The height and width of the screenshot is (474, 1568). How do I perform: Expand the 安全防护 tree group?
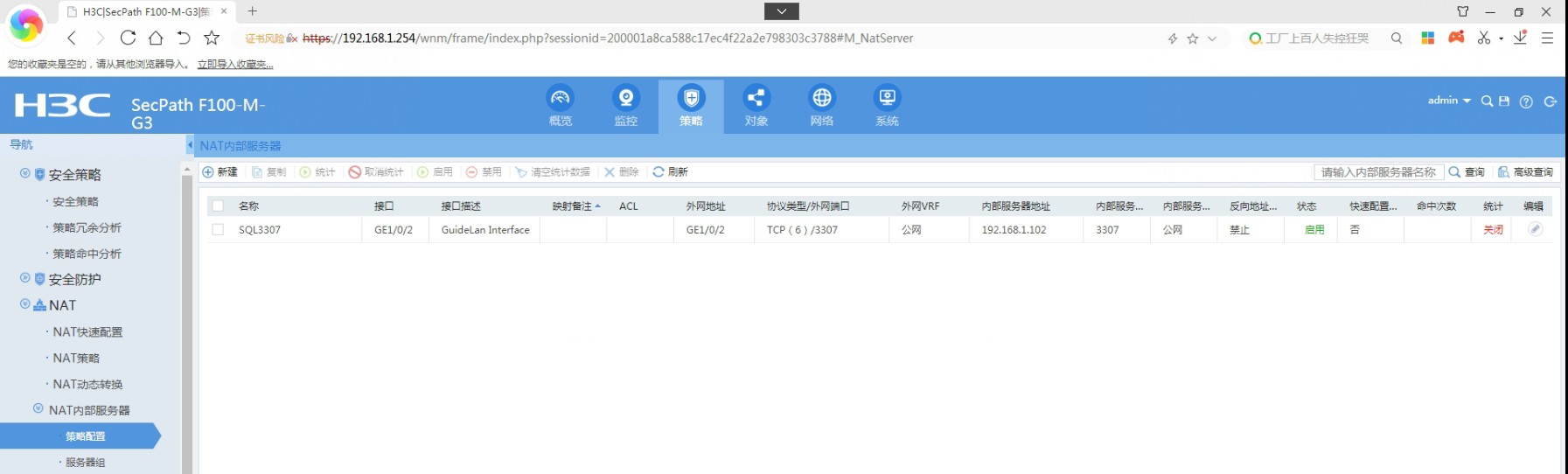tap(25, 278)
